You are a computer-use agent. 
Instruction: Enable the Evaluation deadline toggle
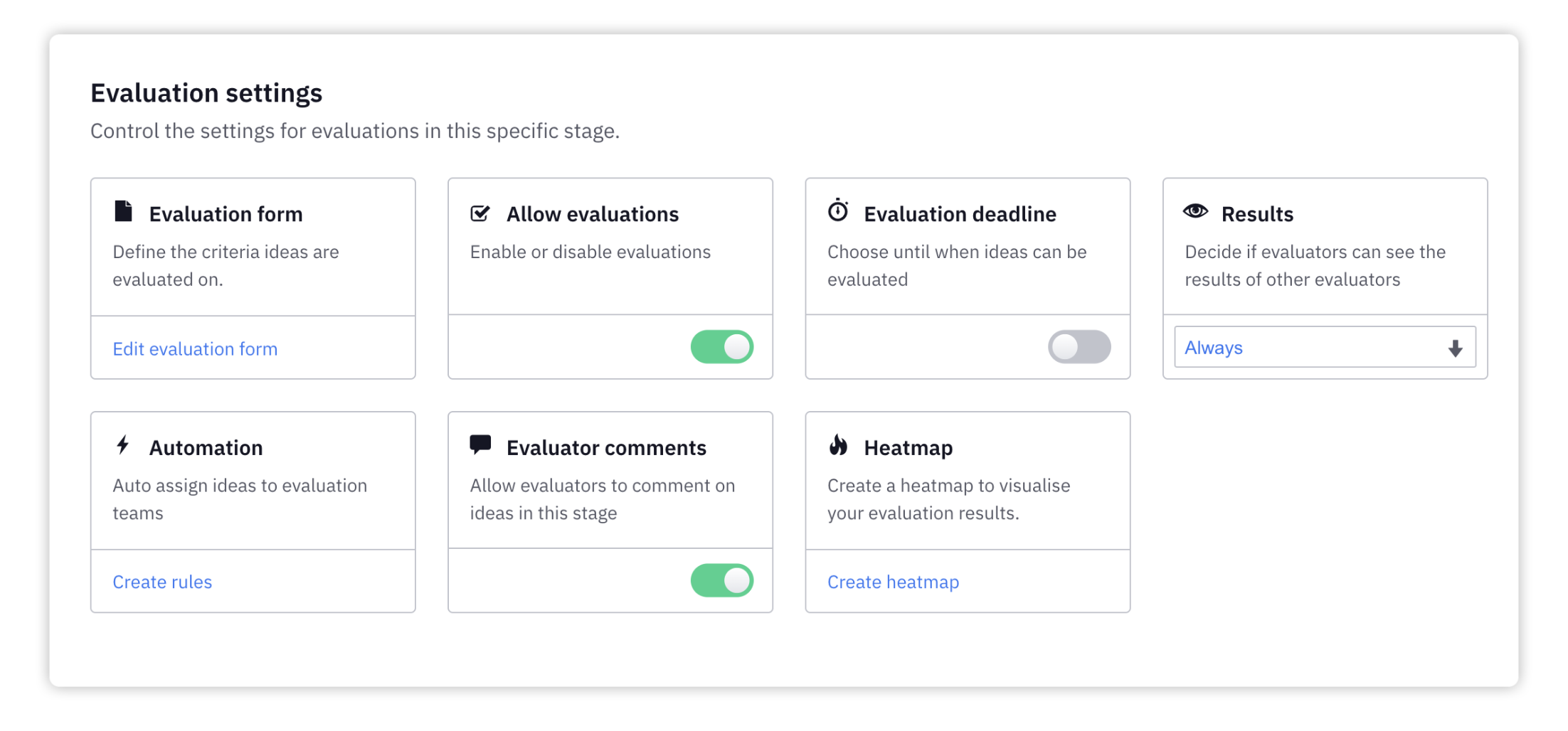[x=1079, y=347]
